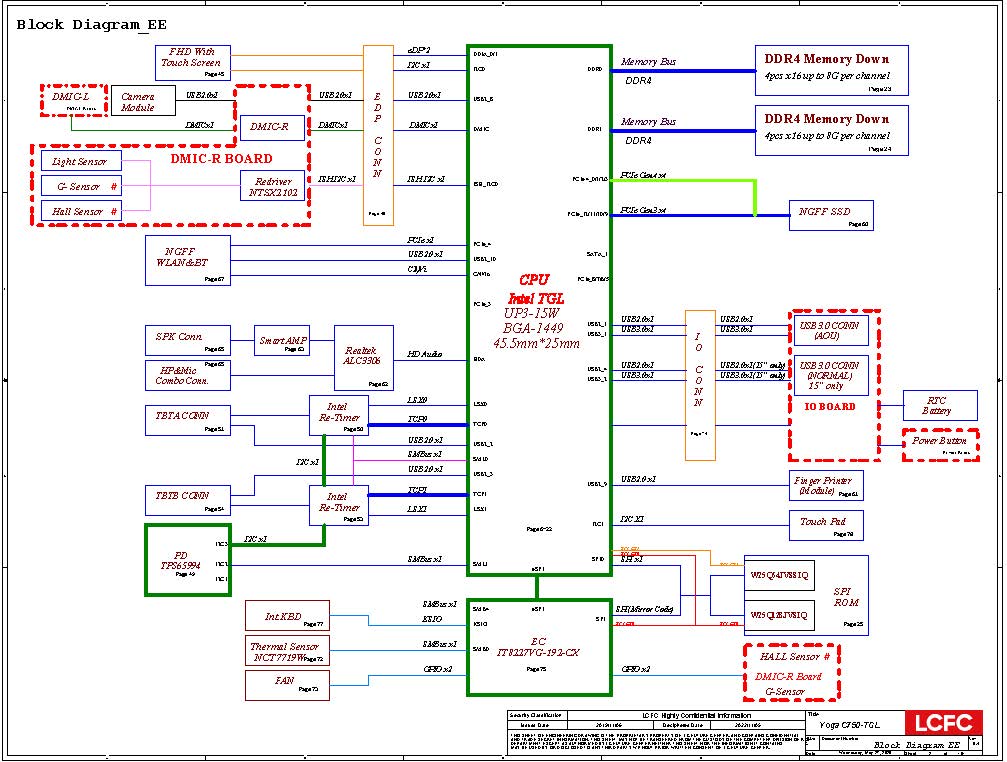Click the "Power Button" dashed red block
The width and height of the screenshot is (1007, 762).
coord(940,445)
